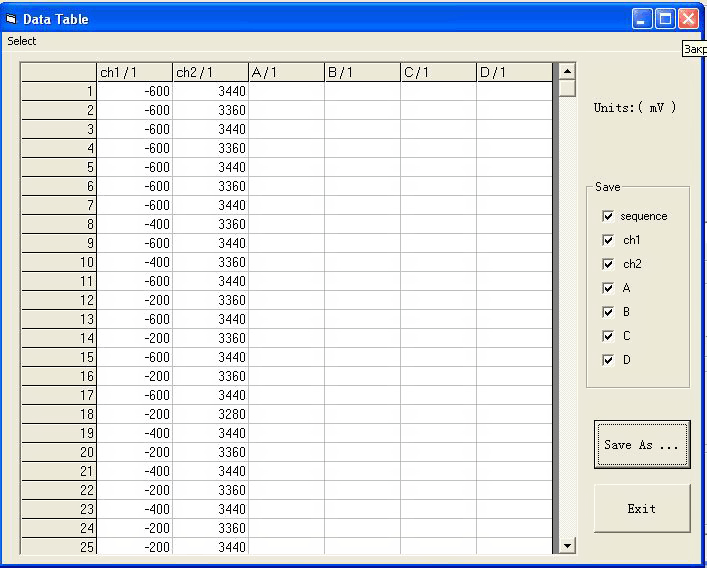Toggle the ch2 save checkbox
The image size is (707, 568).
pos(608,264)
